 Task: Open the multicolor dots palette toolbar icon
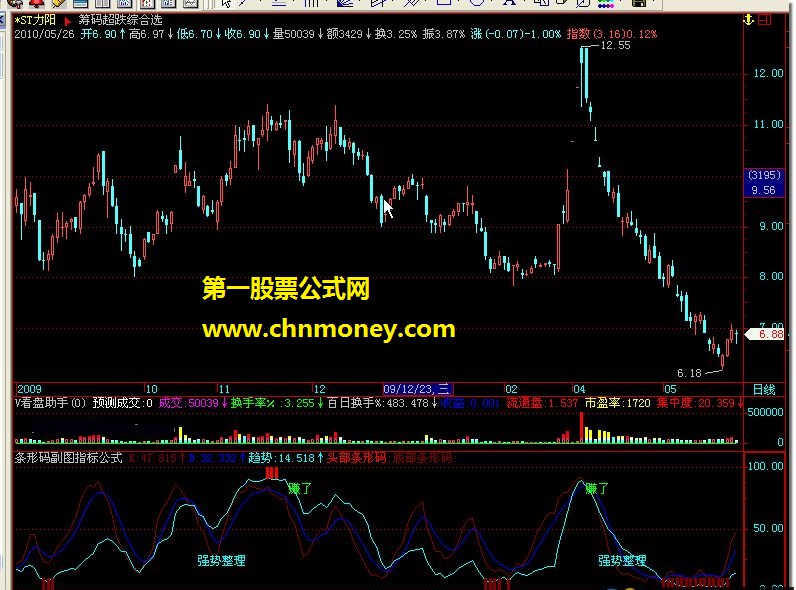607,3
